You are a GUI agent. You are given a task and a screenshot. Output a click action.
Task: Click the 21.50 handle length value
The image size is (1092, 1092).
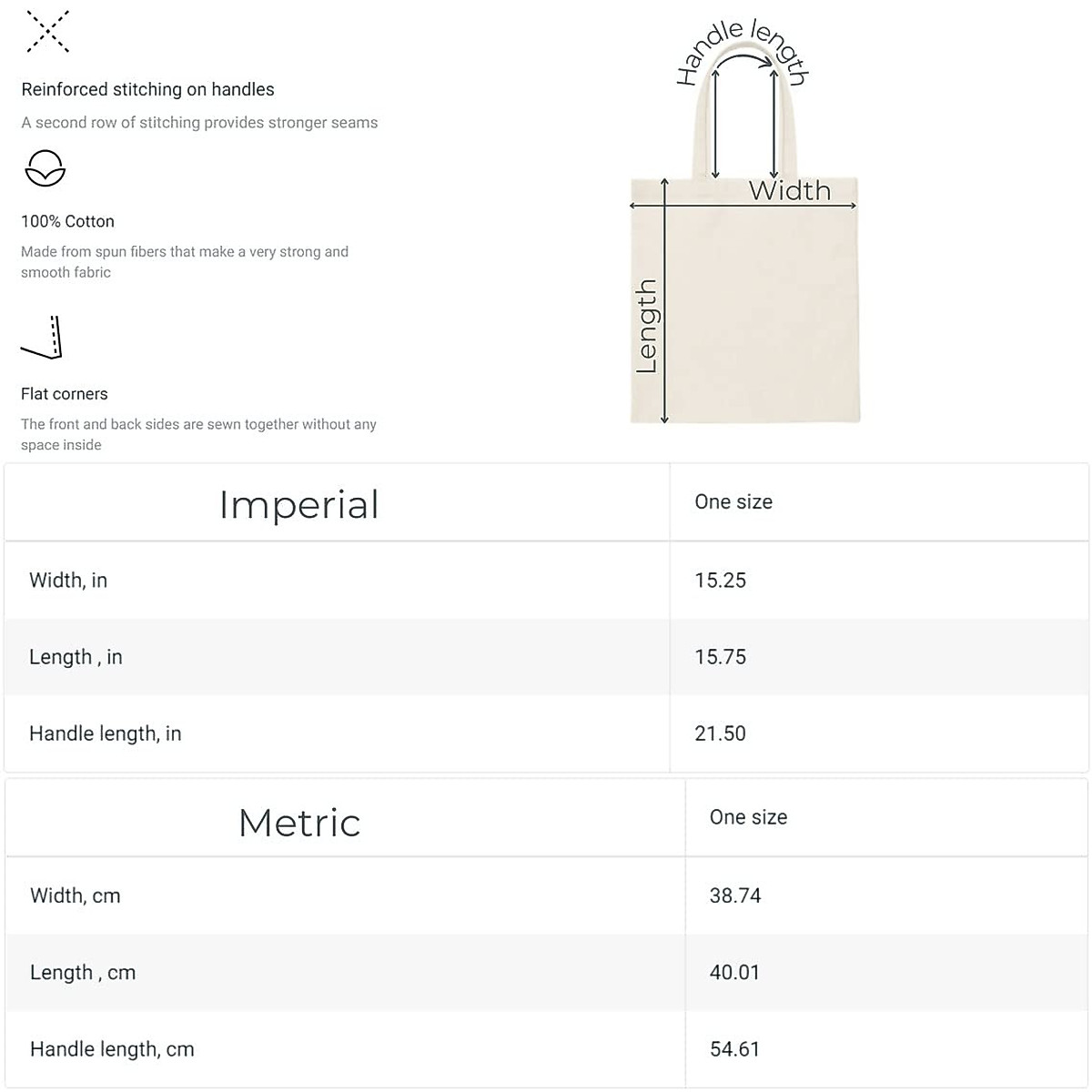tap(720, 733)
